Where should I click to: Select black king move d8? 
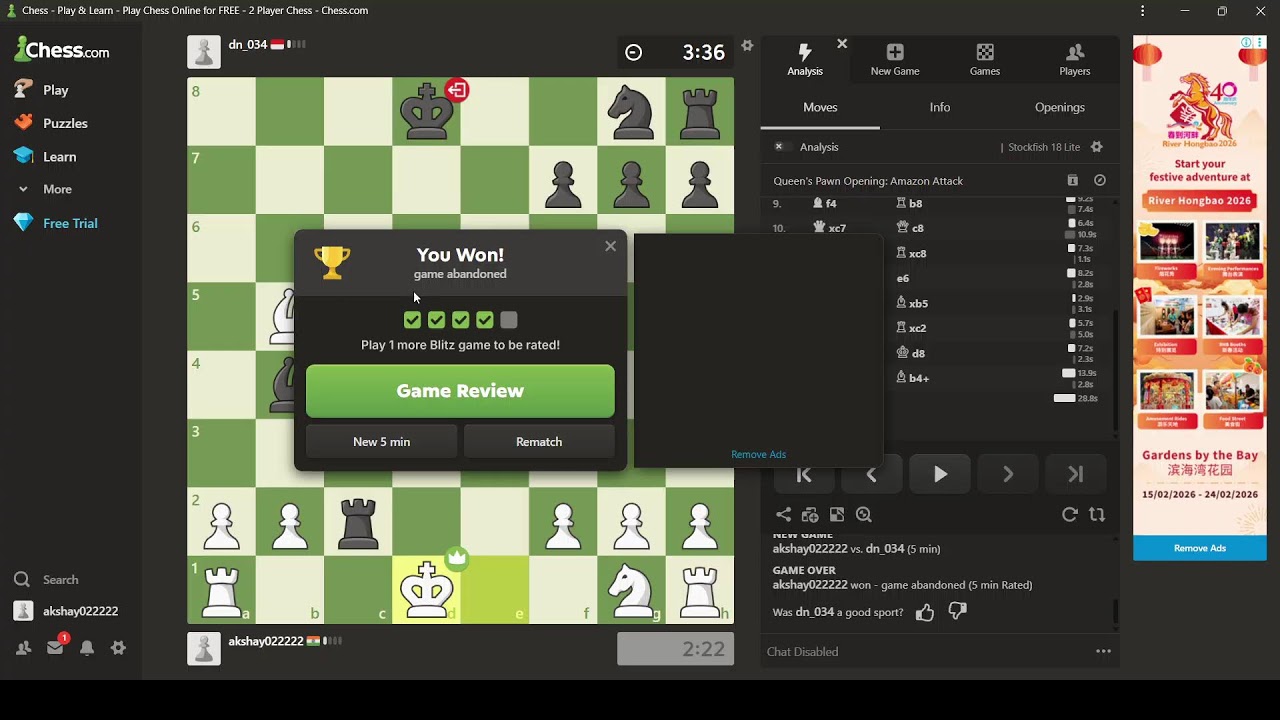click(911, 353)
